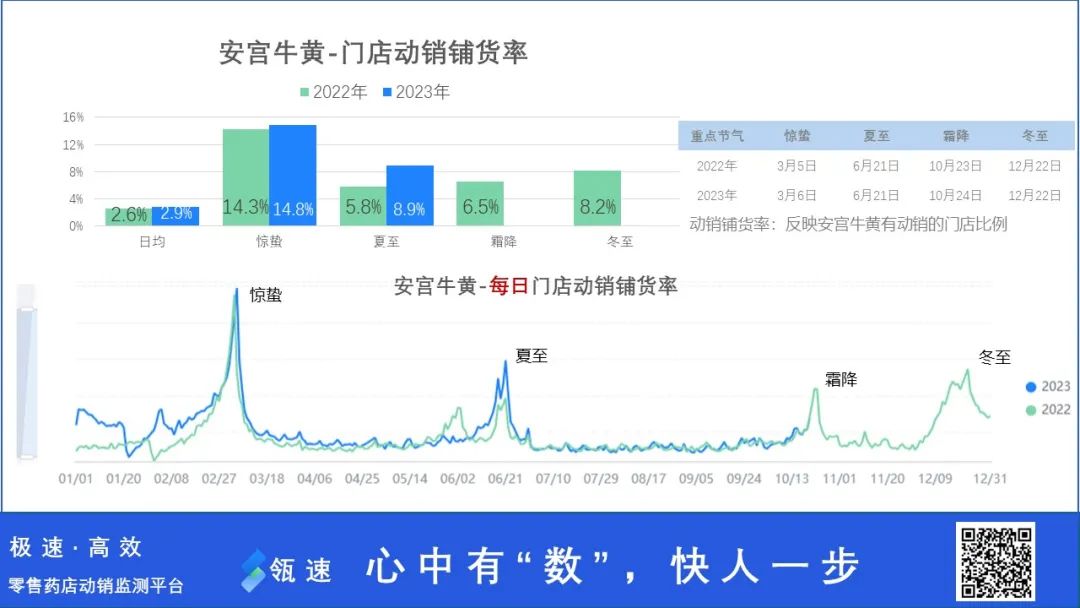
Task: Select the 6.5% 霜降 bar
Action: (x=480, y=204)
